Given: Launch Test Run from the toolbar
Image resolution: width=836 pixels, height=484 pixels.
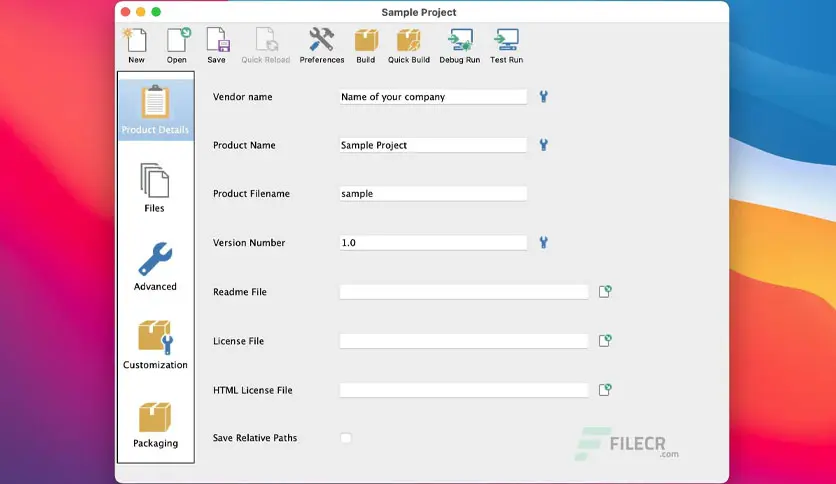Looking at the screenshot, I should point(506,41).
